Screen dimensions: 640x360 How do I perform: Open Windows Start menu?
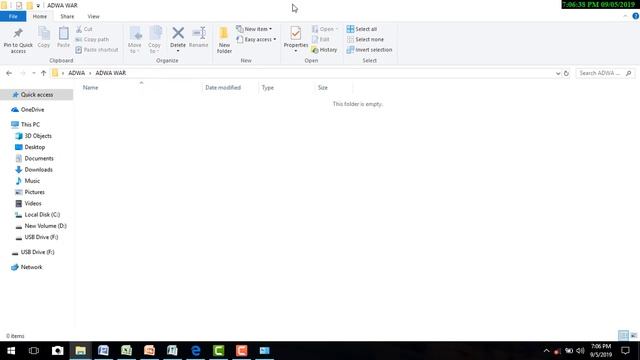coord(11,351)
